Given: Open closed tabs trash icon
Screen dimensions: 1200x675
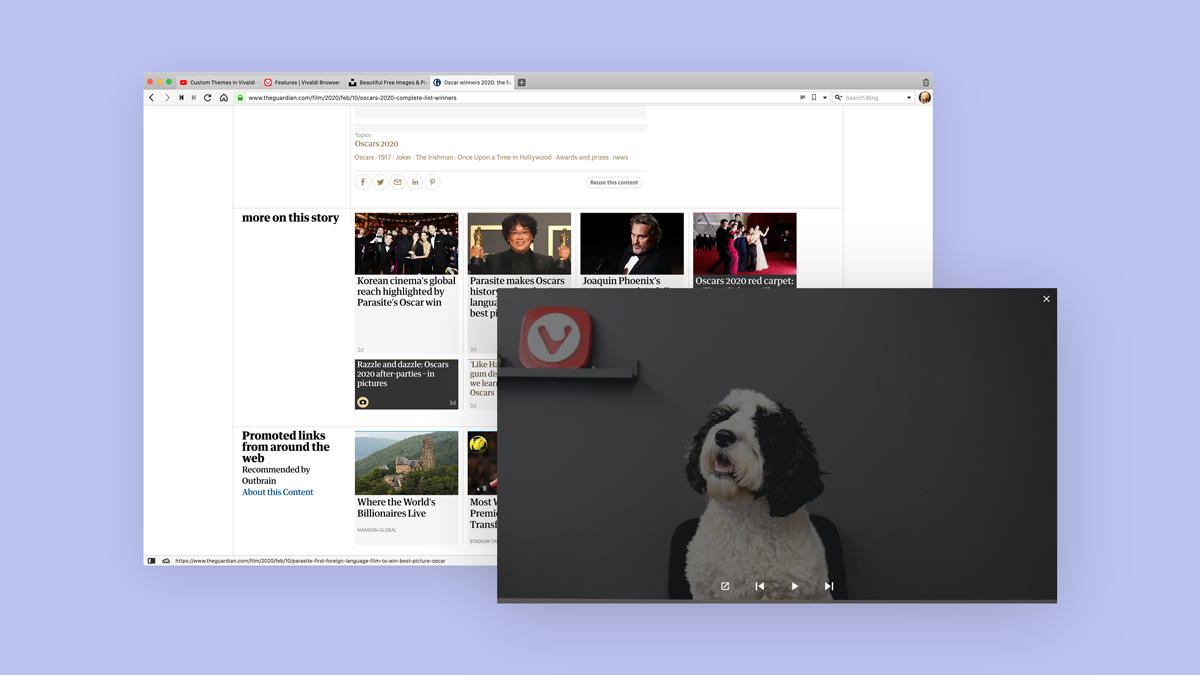Looking at the screenshot, I should point(926,82).
